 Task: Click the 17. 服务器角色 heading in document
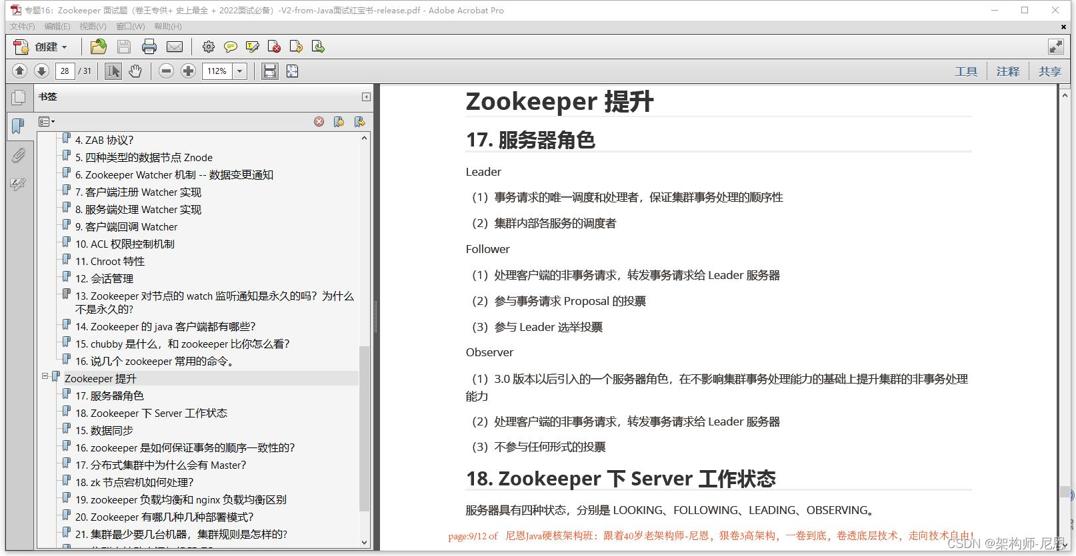pos(530,139)
